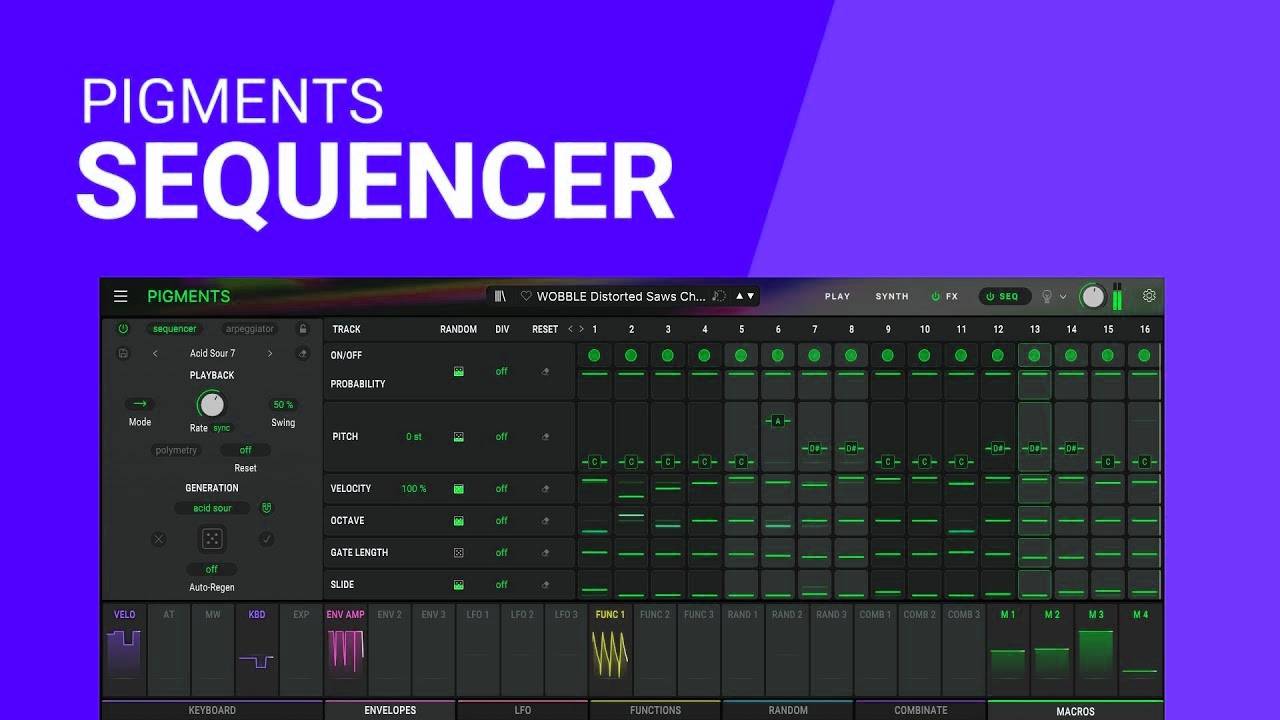This screenshot has height=720, width=1280.
Task: Toggle step 1 on/off
Action: (594, 355)
